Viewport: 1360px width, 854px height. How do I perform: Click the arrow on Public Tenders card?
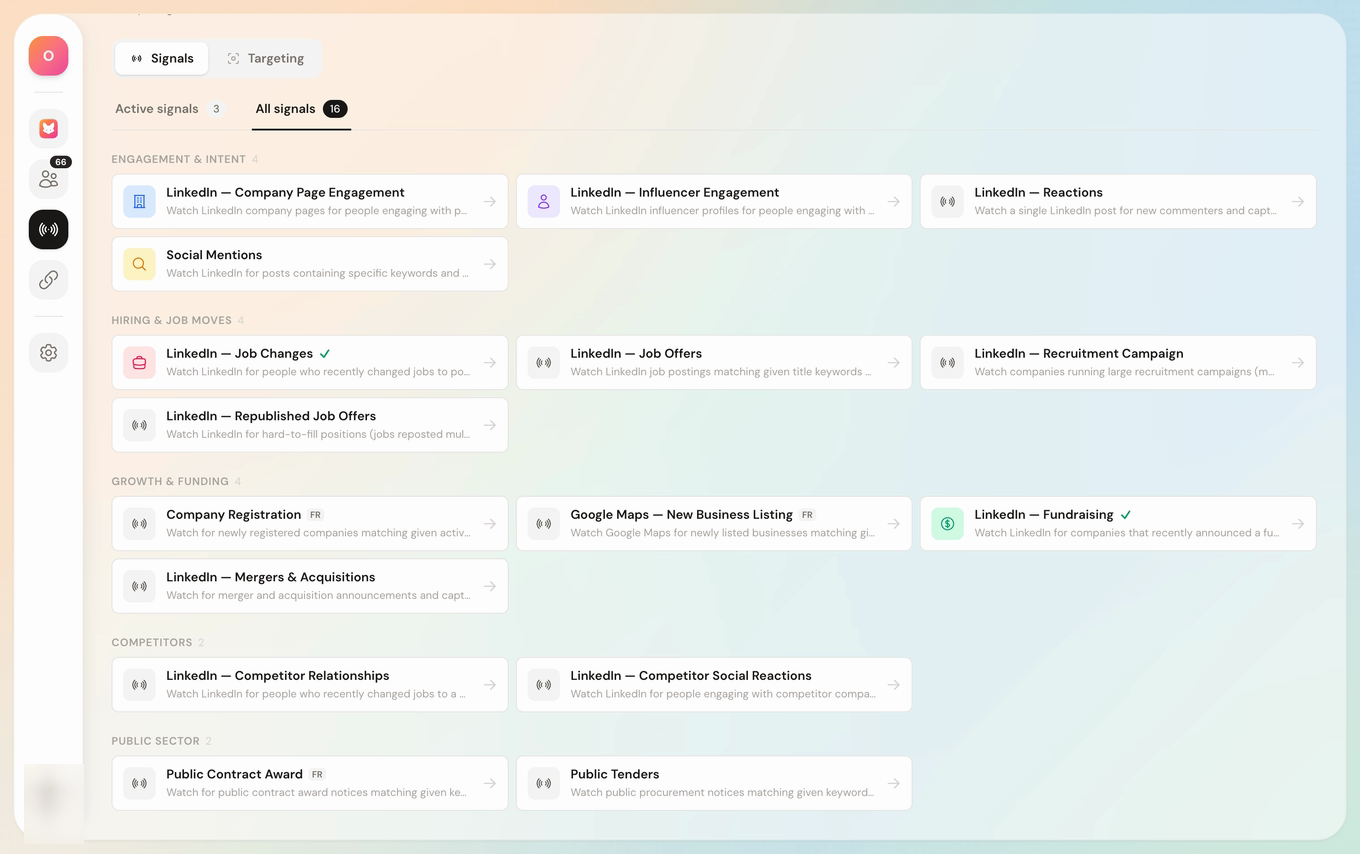(x=894, y=783)
